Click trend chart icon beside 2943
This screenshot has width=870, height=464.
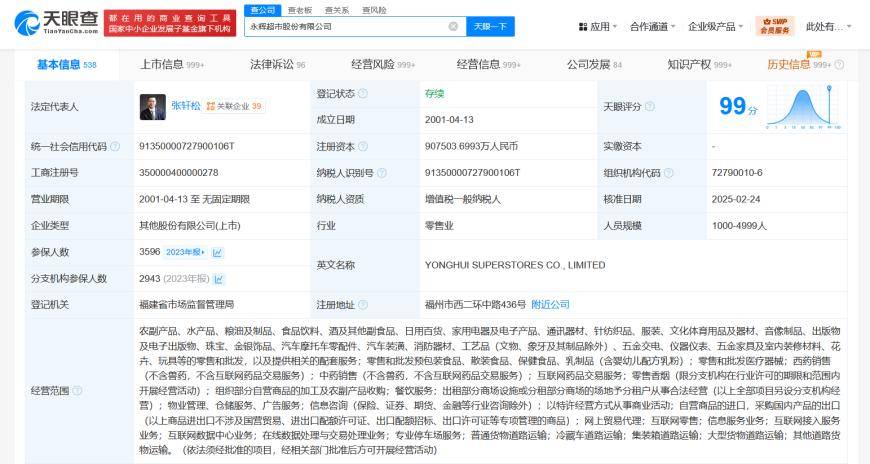pyautogui.click(x=219, y=279)
